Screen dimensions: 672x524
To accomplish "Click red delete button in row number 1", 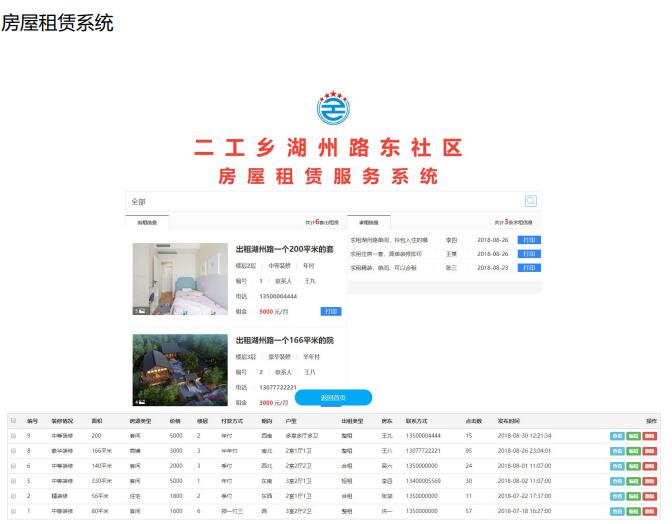I will pos(650,511).
